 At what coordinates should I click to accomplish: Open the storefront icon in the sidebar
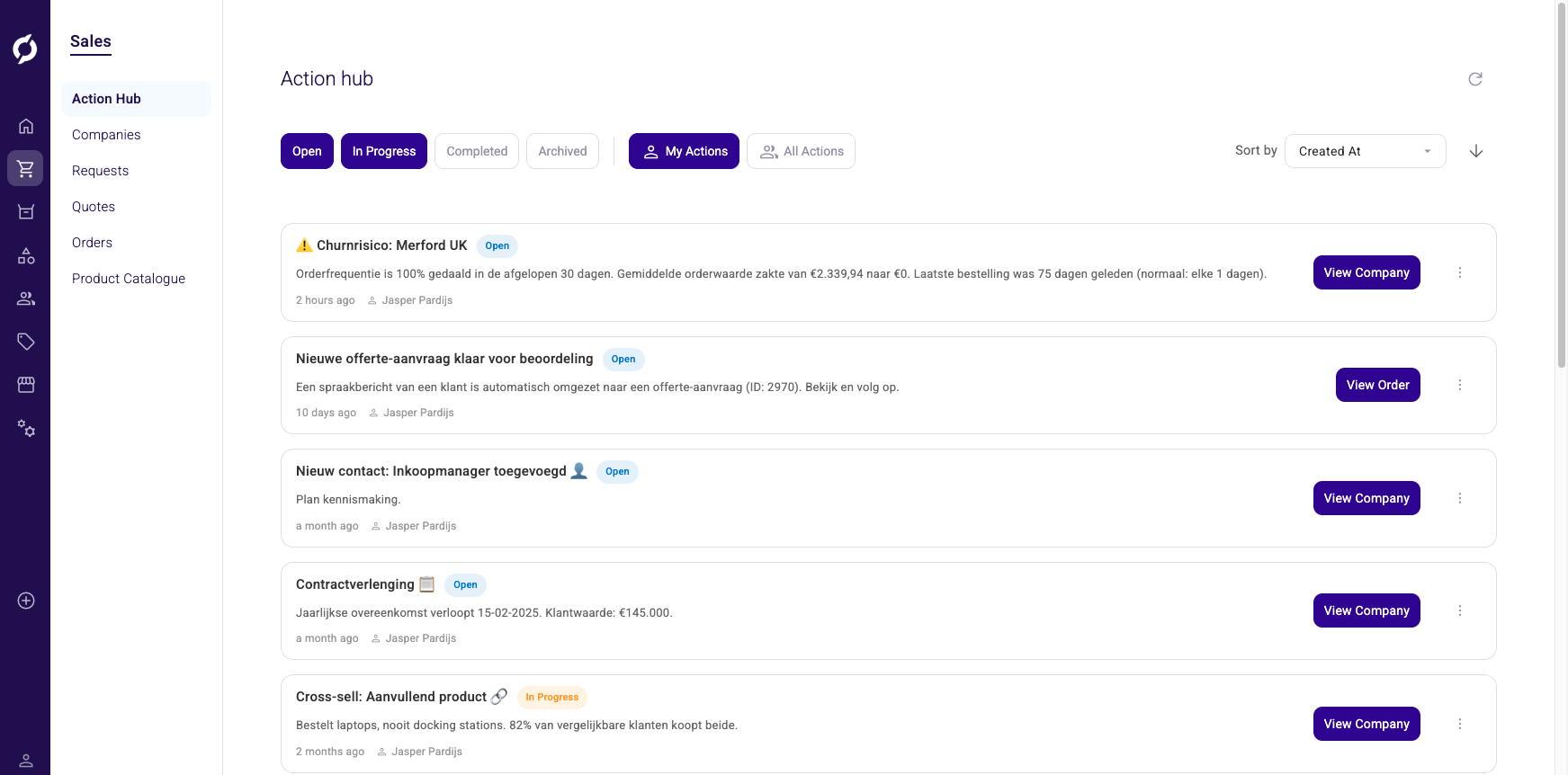[25, 385]
